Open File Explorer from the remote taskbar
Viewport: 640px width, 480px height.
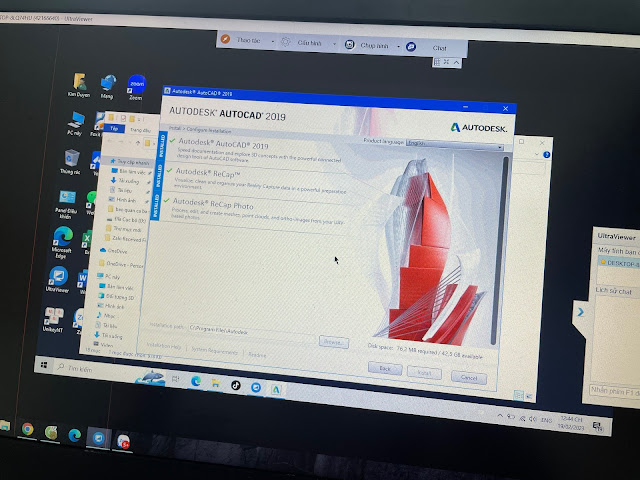(x=216, y=383)
